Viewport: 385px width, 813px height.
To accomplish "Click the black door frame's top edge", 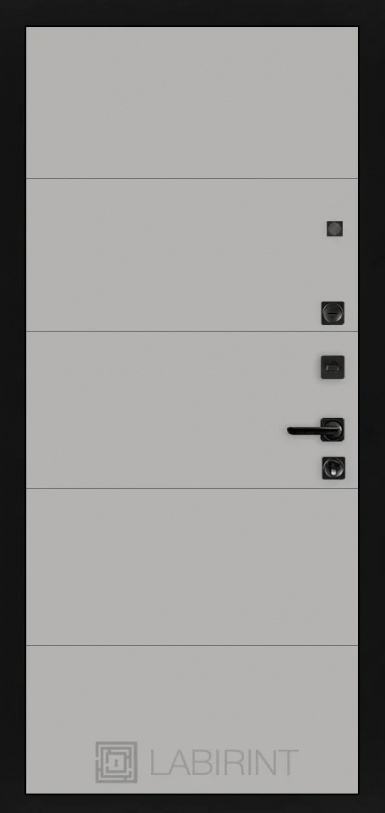I will (x=192, y=13).
